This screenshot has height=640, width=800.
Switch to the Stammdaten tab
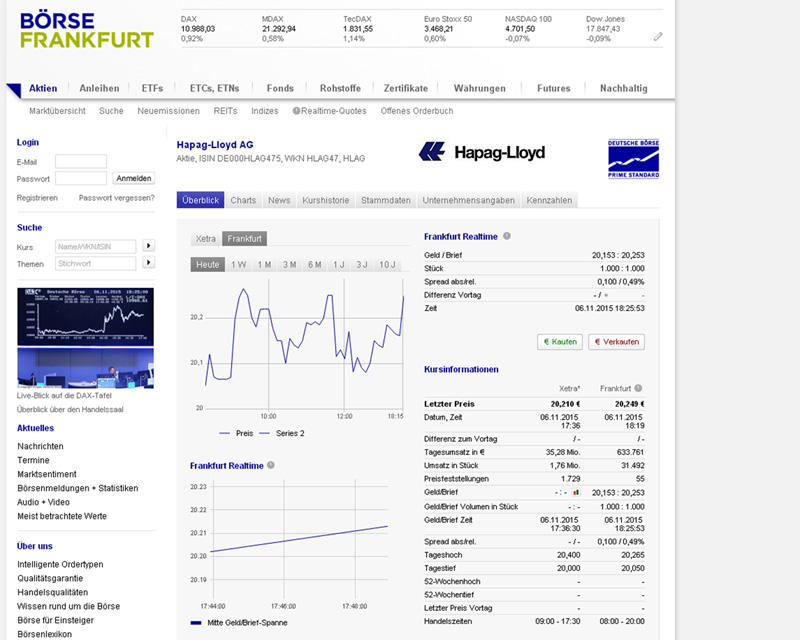pyautogui.click(x=386, y=200)
